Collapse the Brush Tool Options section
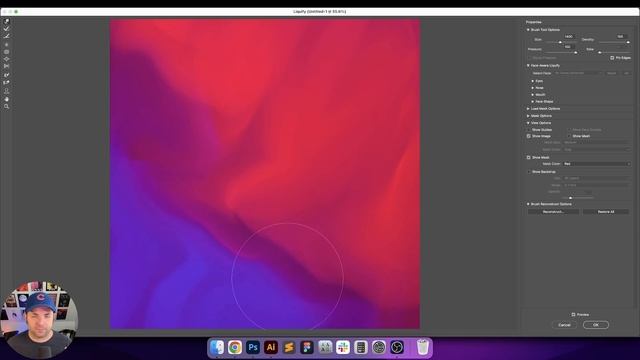This screenshot has width=640, height=360. tap(528, 30)
